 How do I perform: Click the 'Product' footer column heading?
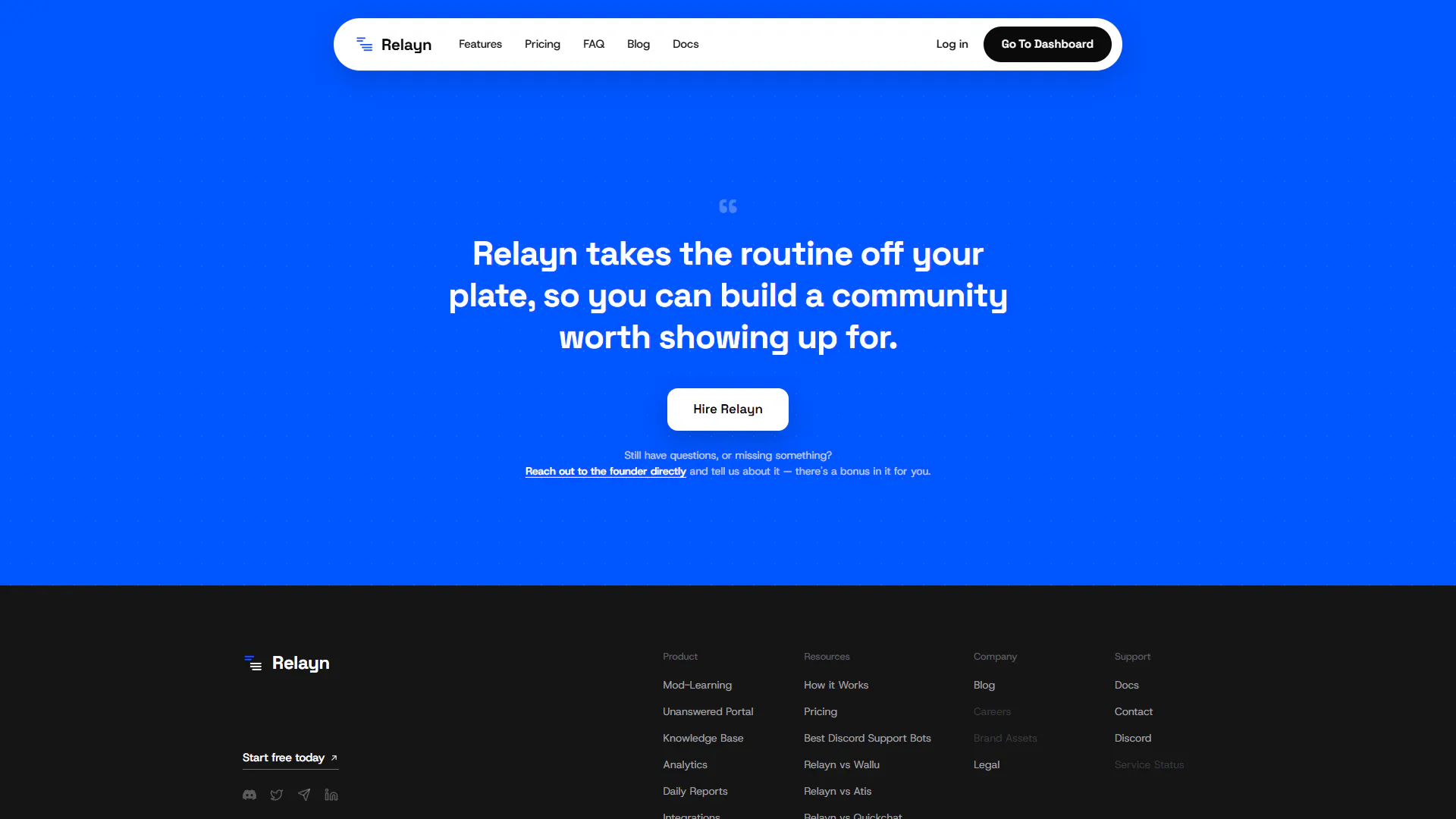(x=679, y=657)
